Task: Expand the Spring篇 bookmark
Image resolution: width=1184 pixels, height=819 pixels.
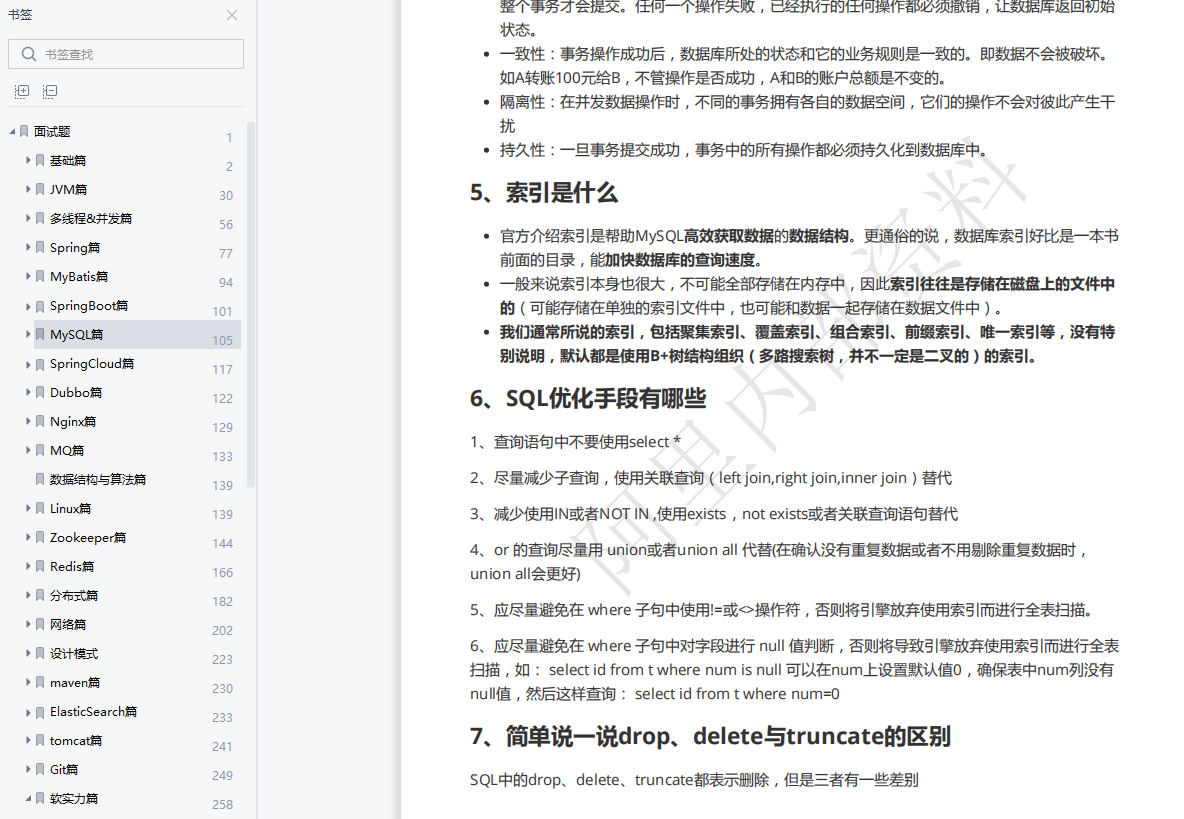Action: [27, 247]
